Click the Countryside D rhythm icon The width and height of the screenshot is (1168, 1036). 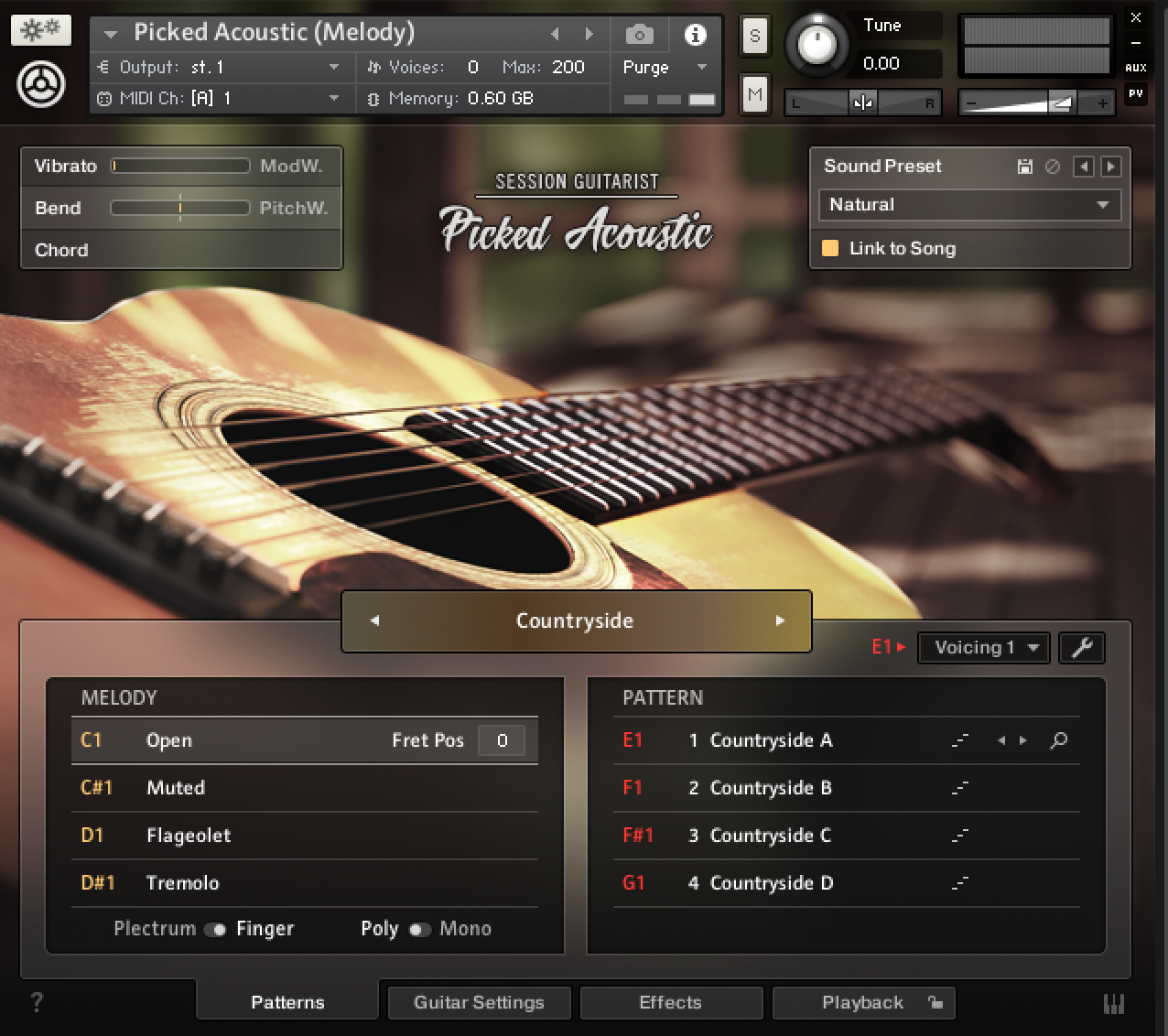[x=959, y=883]
